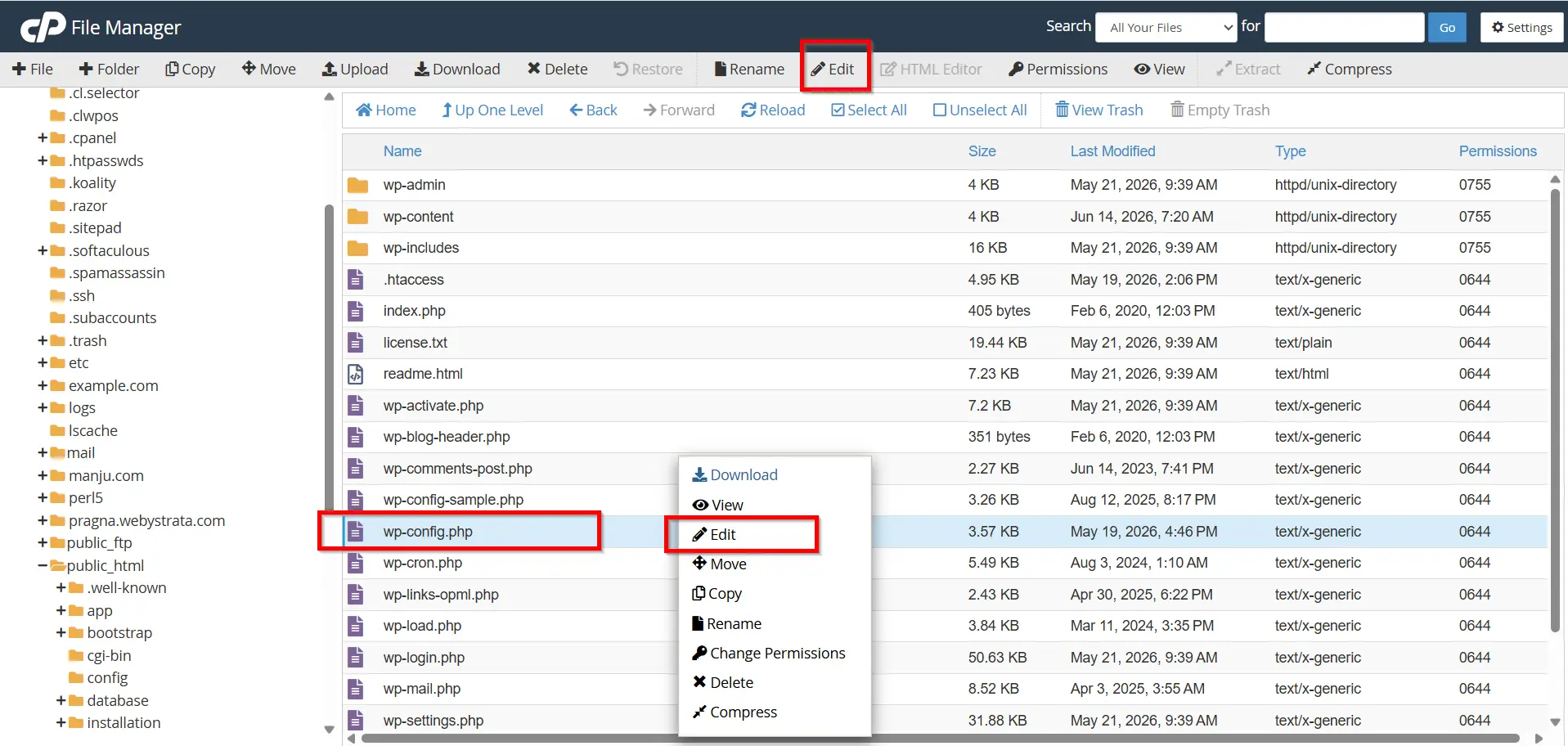Choose Compress from the context menu
Image resolution: width=1568 pixels, height=746 pixels.
[735, 712]
